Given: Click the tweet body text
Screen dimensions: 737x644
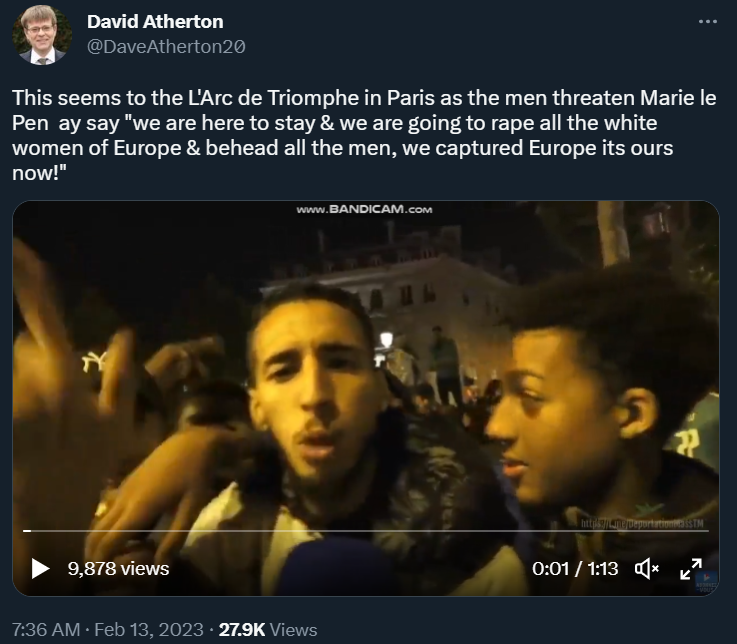Looking at the screenshot, I should pyautogui.click(x=364, y=135).
